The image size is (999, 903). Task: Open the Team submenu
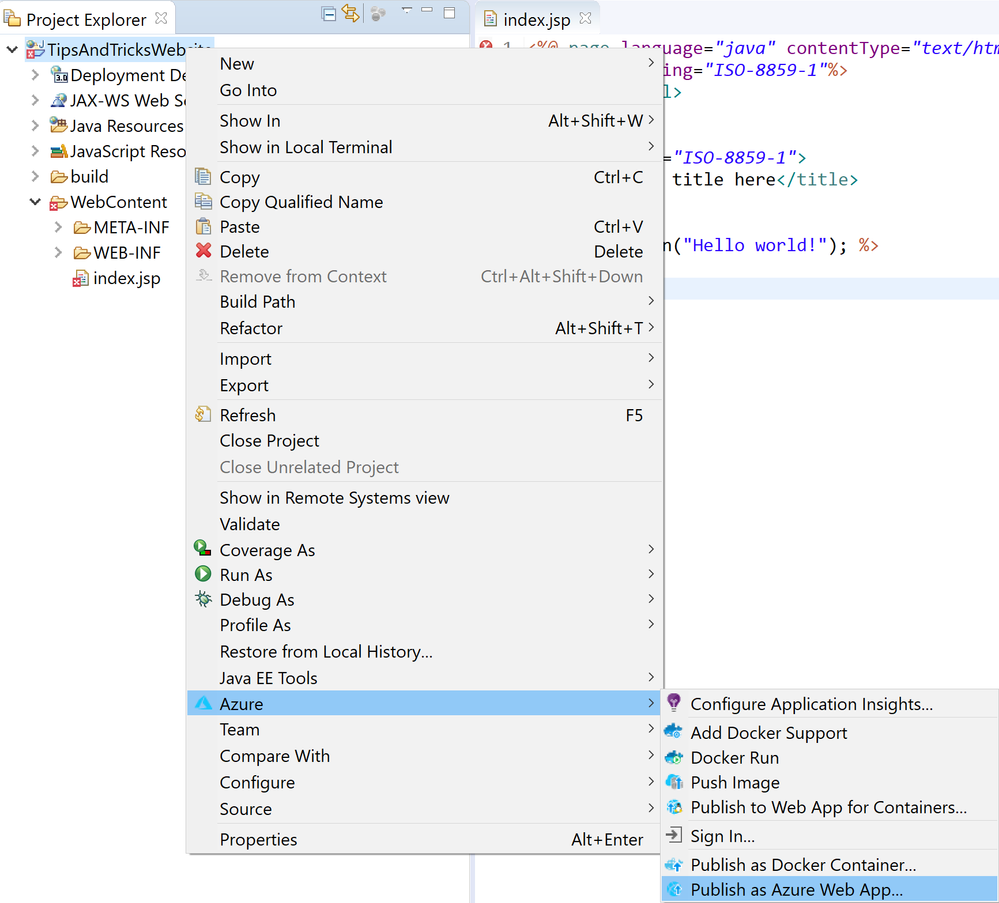(424, 730)
